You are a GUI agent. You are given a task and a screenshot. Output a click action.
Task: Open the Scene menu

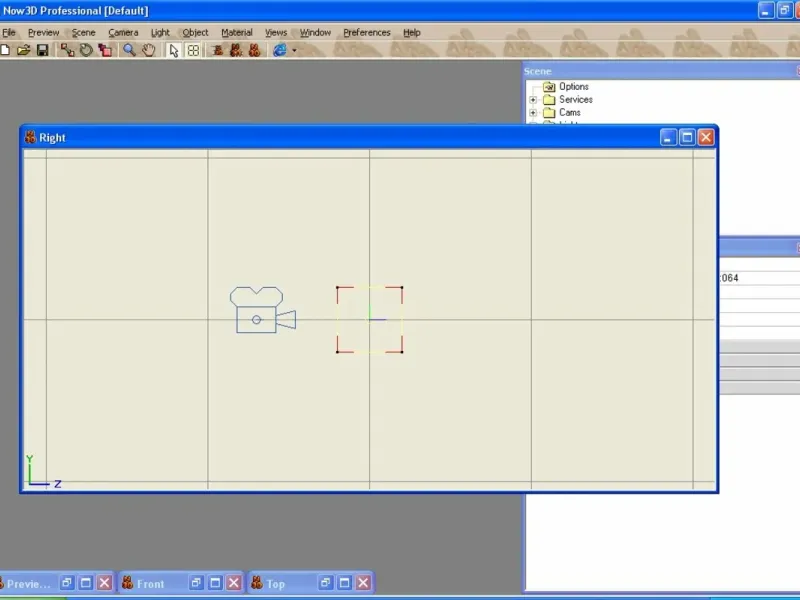point(83,33)
